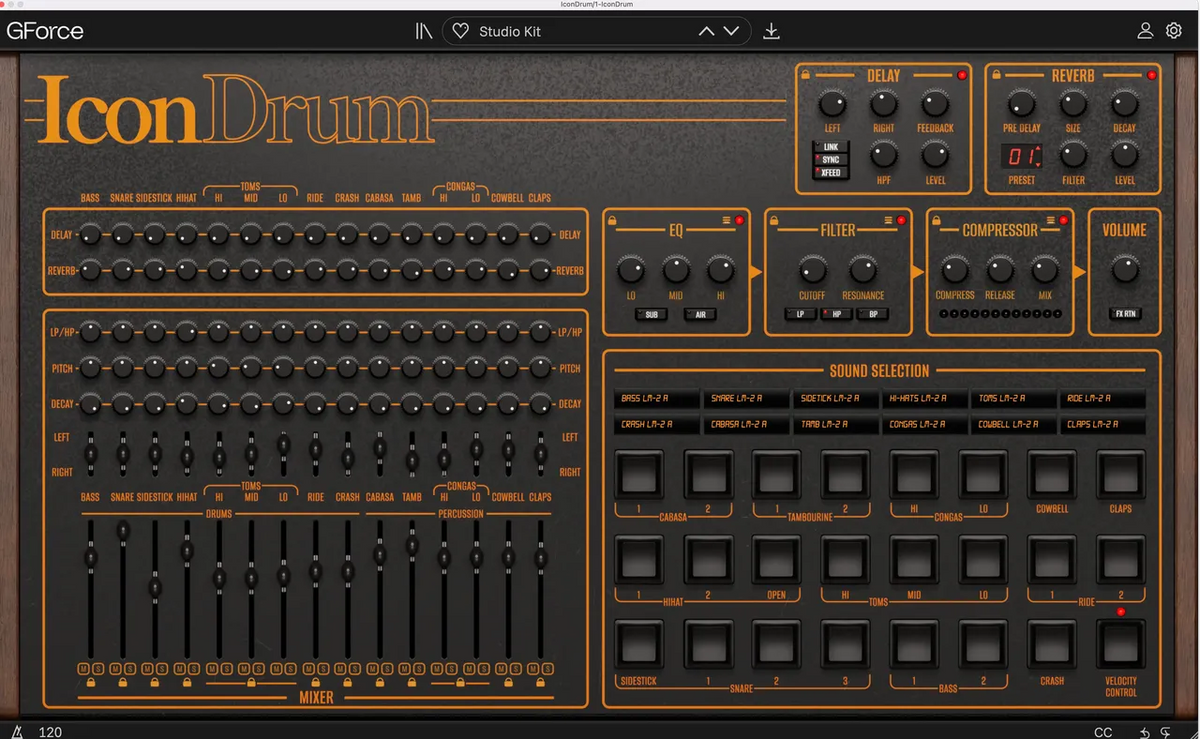Viewport: 1200px width, 739px height.
Task: Enable the EQ SUB switch
Action: pos(651,314)
